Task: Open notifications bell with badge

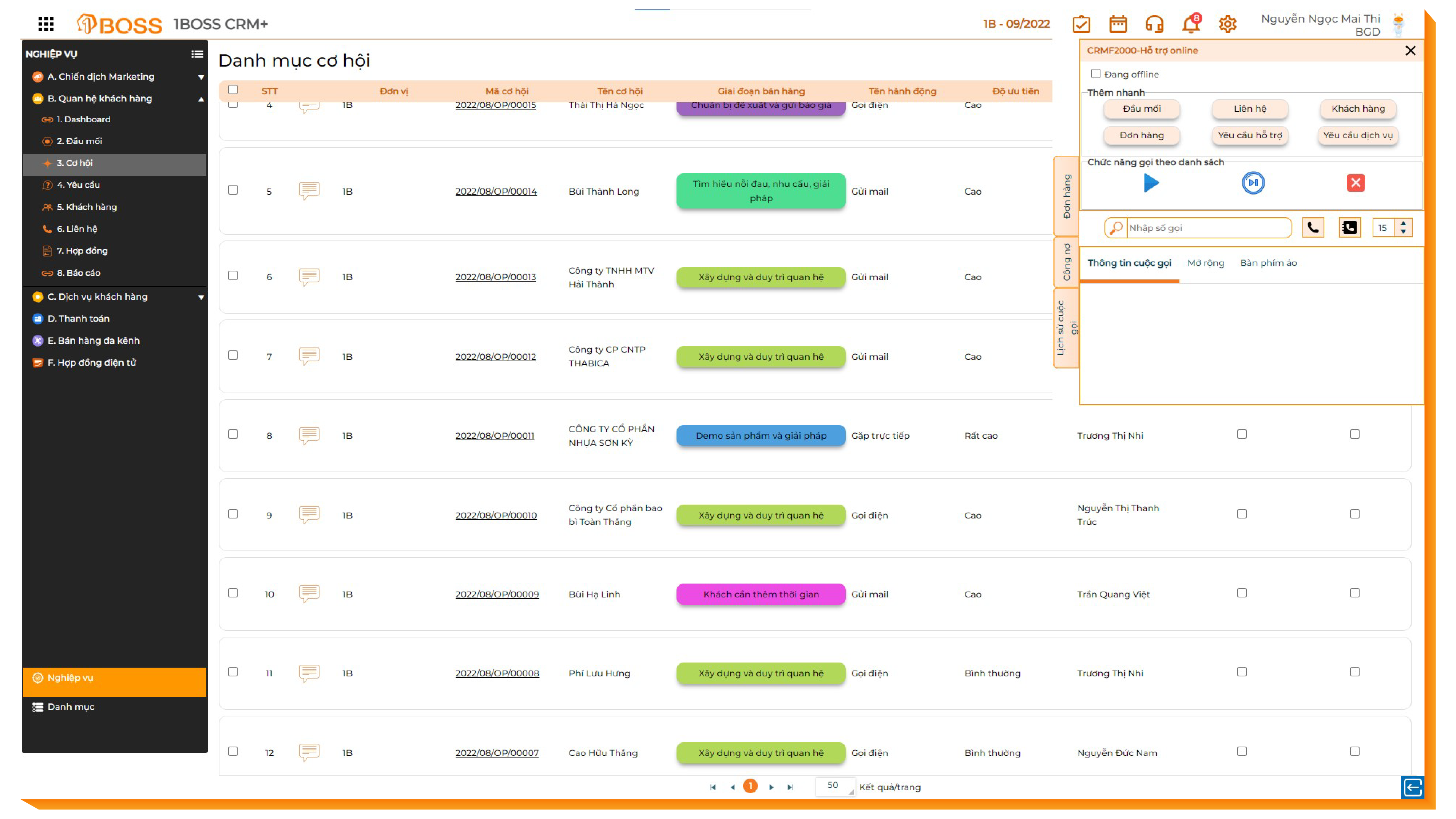Action: tap(1190, 24)
